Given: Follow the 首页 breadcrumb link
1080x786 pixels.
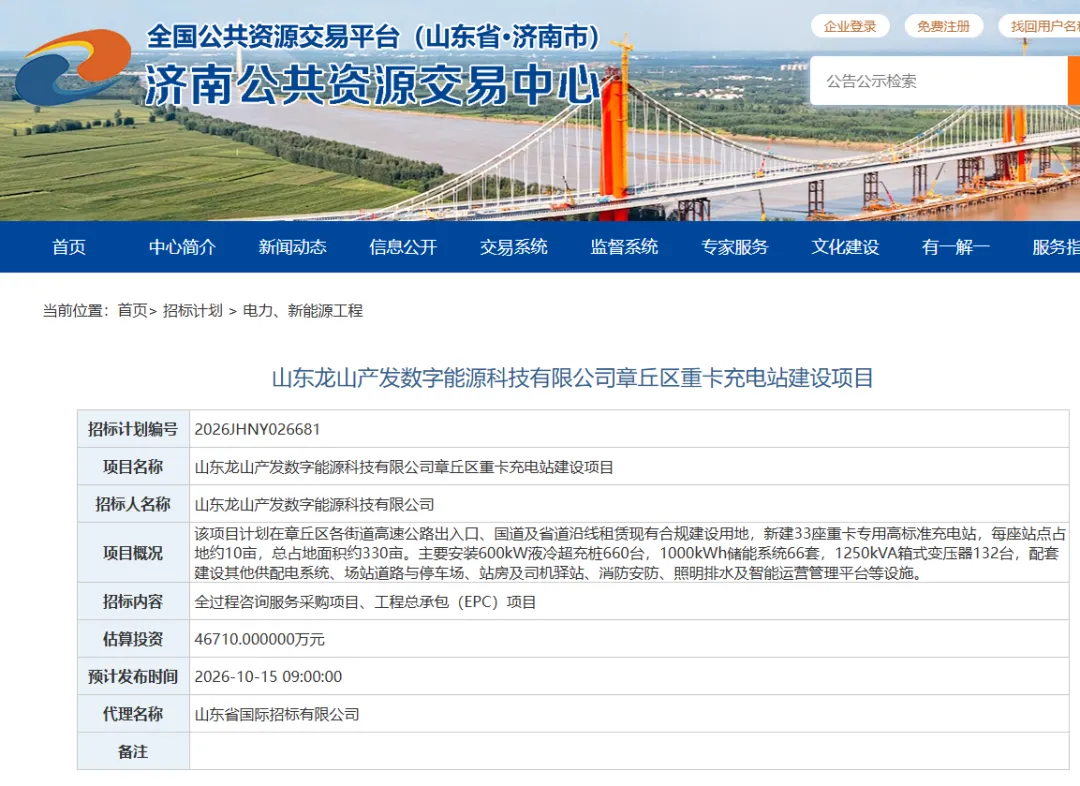Looking at the screenshot, I should click(x=132, y=311).
